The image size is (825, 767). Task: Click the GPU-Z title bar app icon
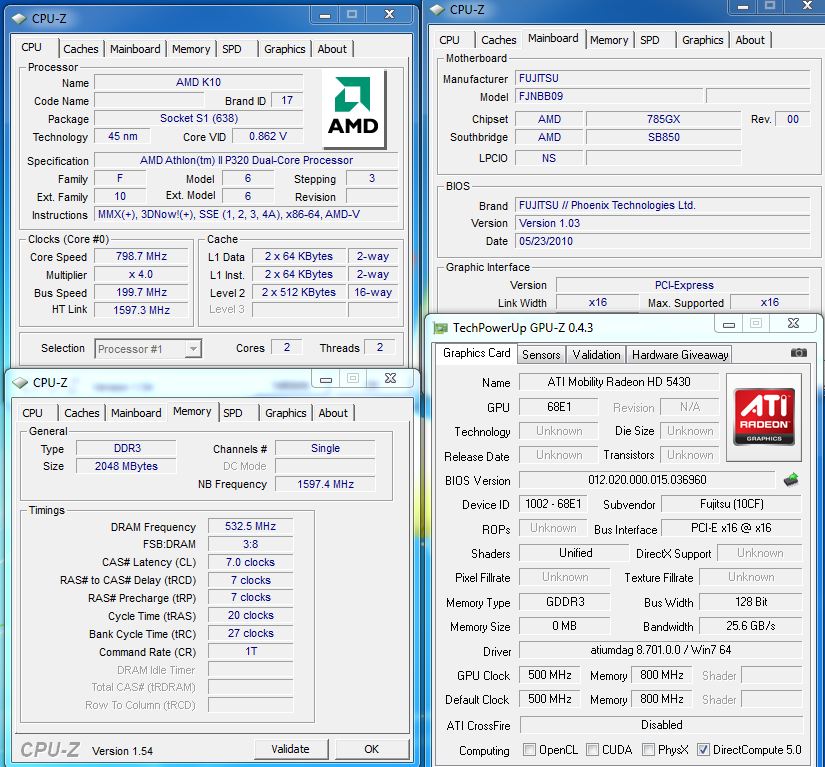(440, 328)
